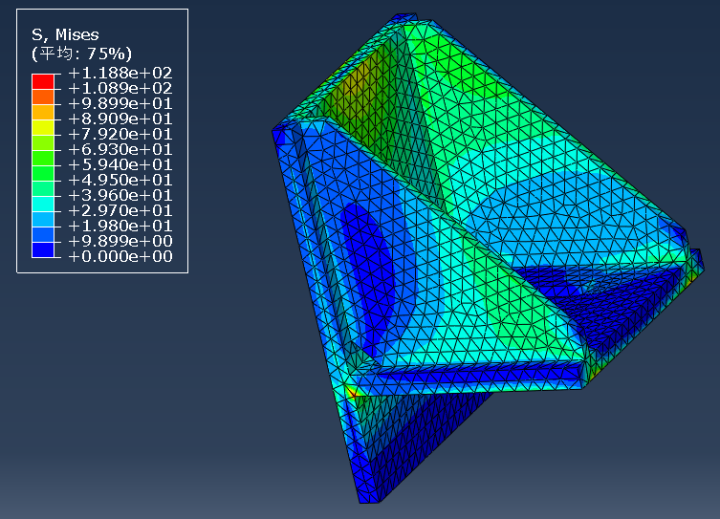Click the light blue legend swatch
This screenshot has height=519, width=720.
[43, 219]
